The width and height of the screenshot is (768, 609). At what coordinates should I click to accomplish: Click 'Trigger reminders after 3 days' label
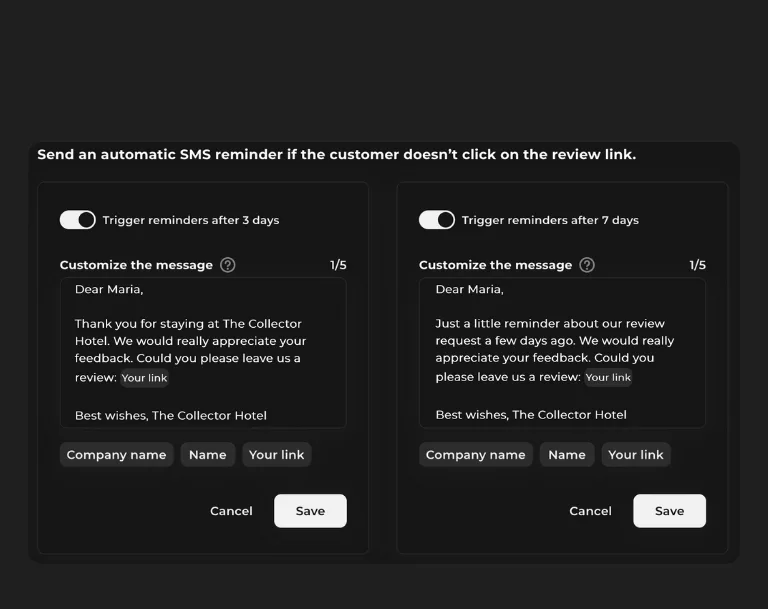click(191, 220)
